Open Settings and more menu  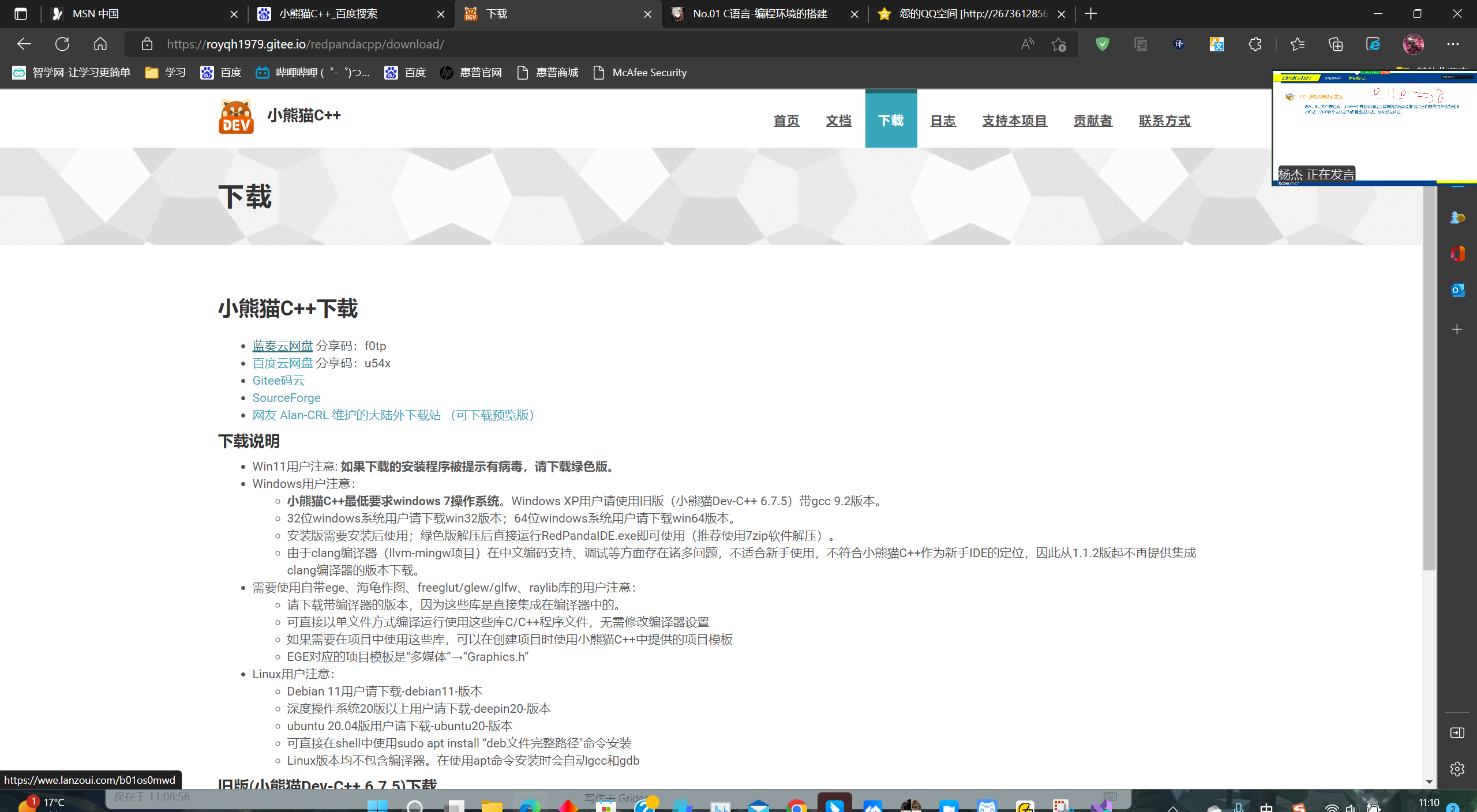click(1453, 44)
